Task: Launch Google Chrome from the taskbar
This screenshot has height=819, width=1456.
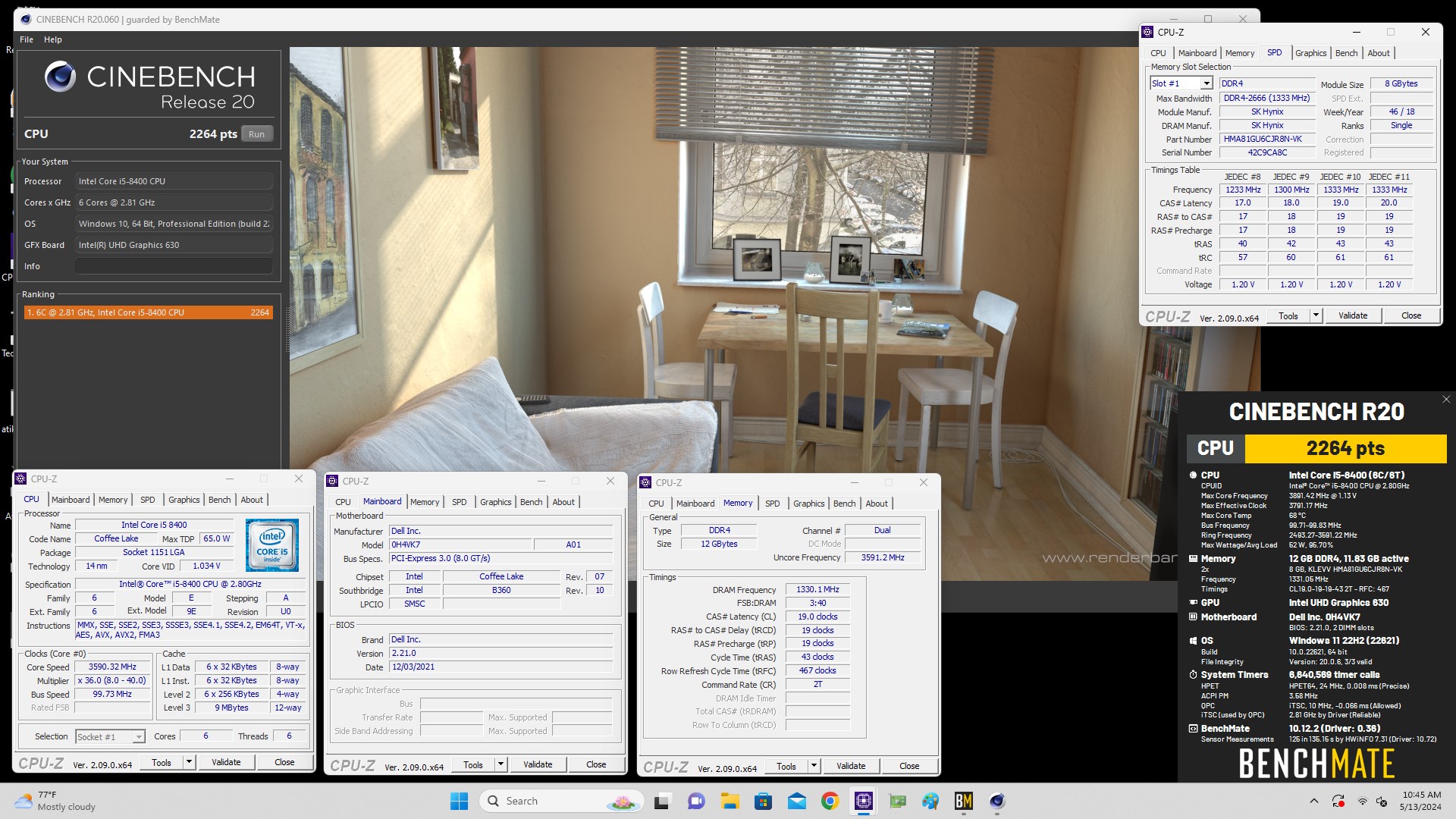Action: pyautogui.click(x=830, y=801)
